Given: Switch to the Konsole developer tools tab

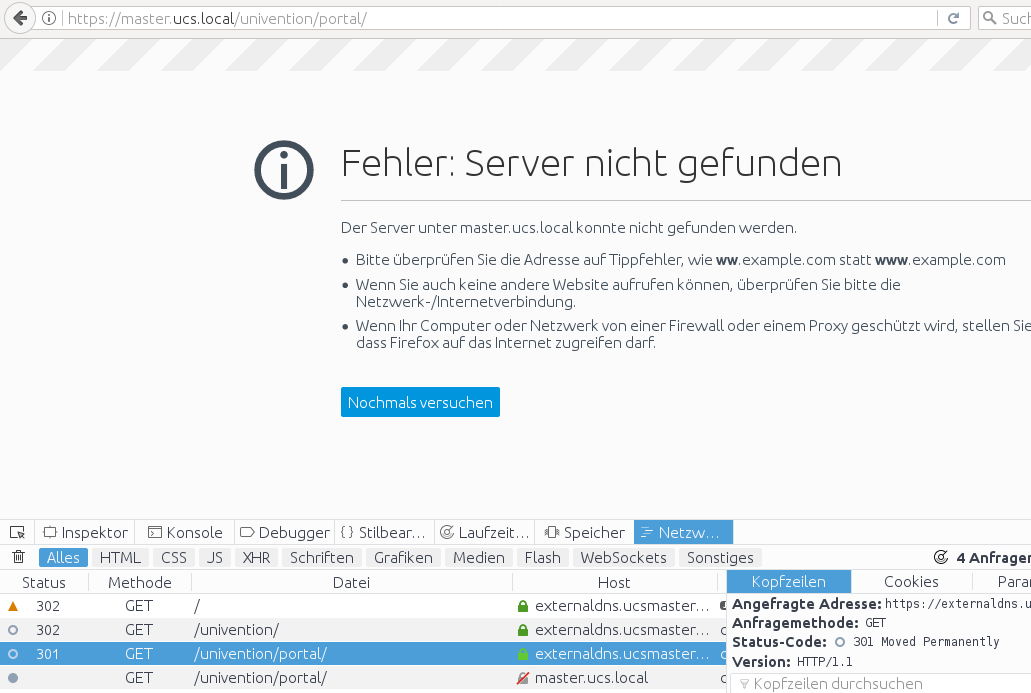Looking at the screenshot, I should click(x=185, y=532).
